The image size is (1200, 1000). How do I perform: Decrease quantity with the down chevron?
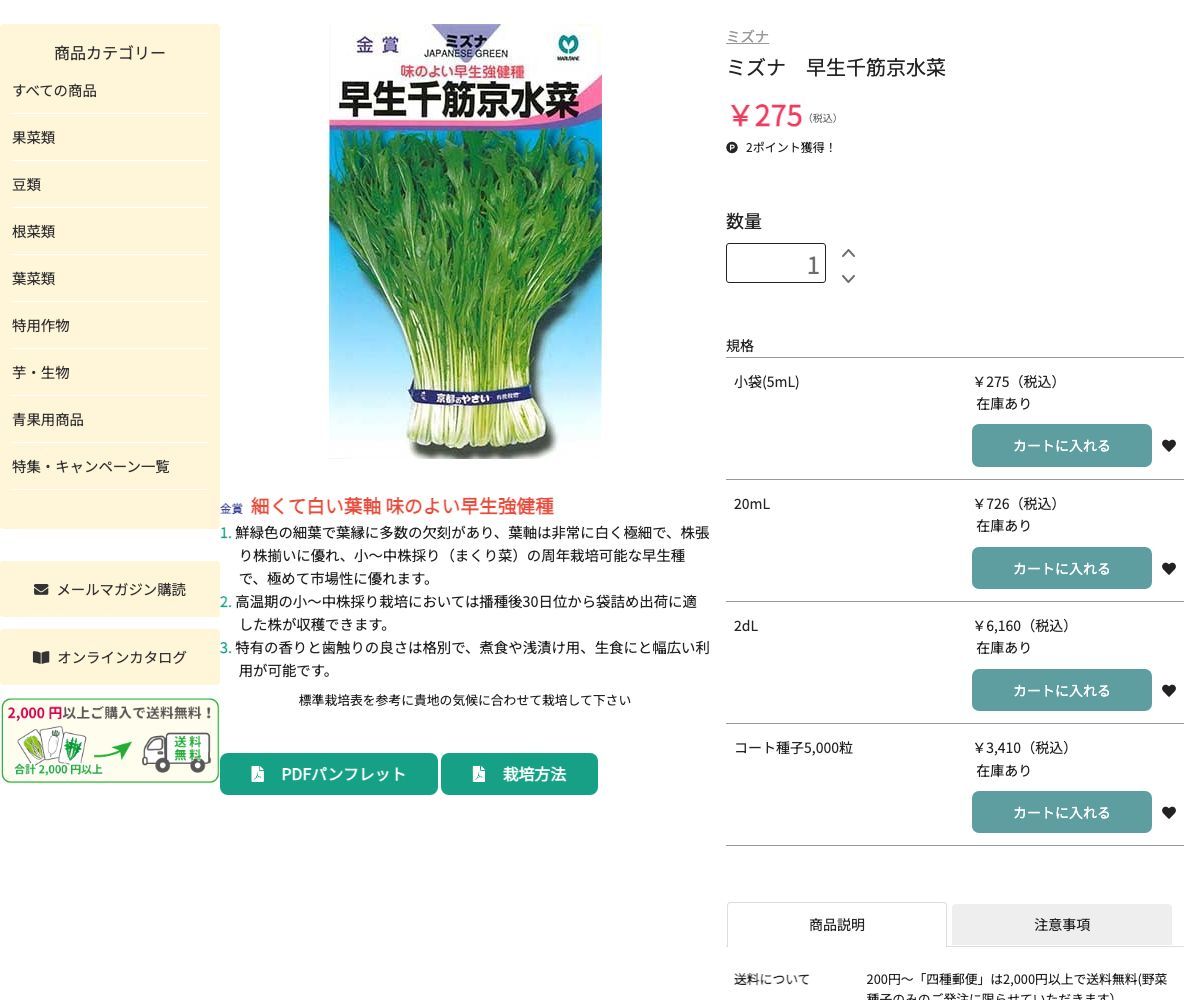tap(848, 279)
